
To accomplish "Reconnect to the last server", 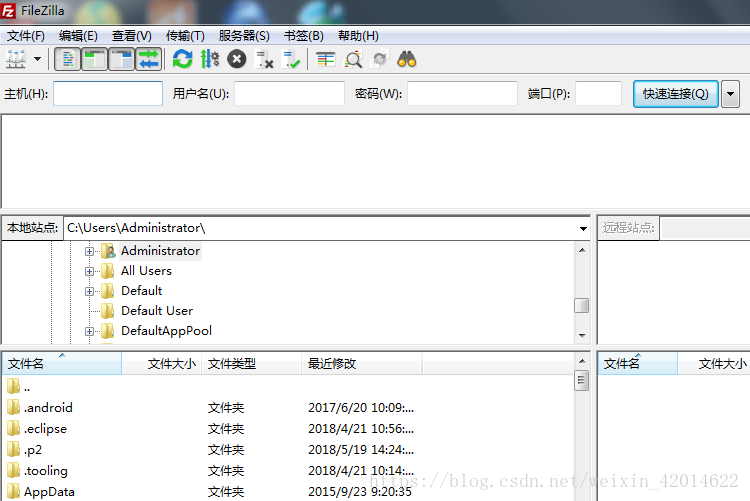I will [291, 59].
